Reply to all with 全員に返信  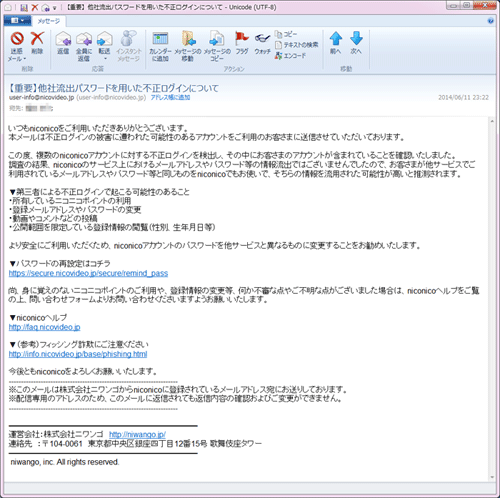point(84,46)
